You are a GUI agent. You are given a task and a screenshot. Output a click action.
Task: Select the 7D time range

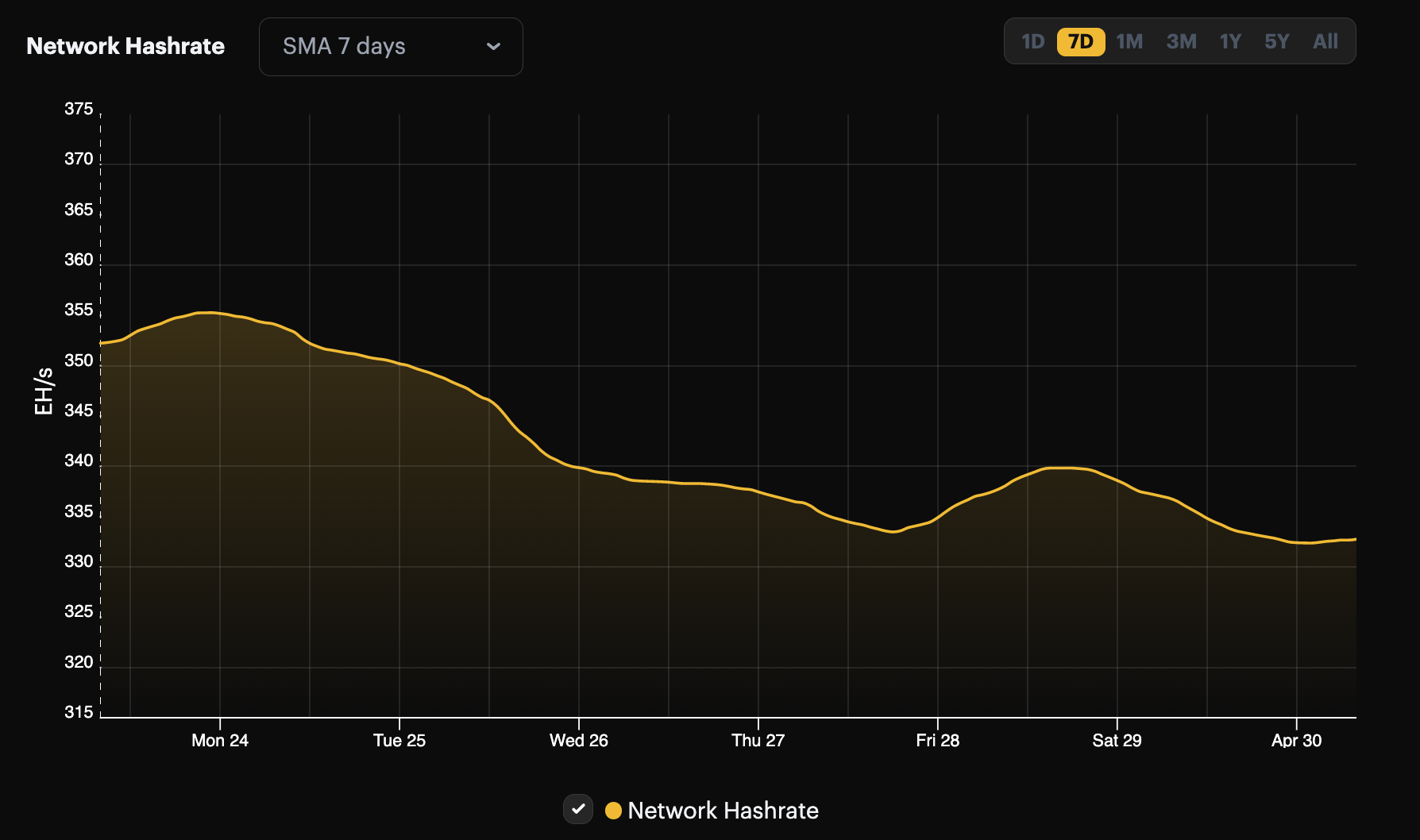1080,41
